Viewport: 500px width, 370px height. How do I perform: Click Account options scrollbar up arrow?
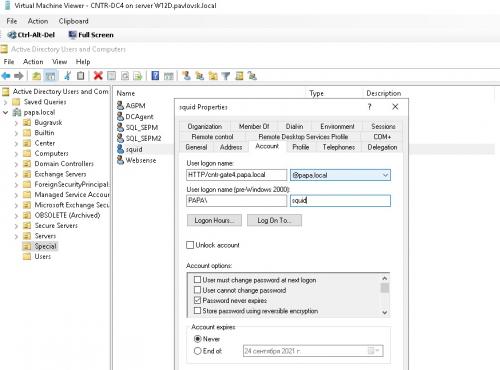coord(385,278)
